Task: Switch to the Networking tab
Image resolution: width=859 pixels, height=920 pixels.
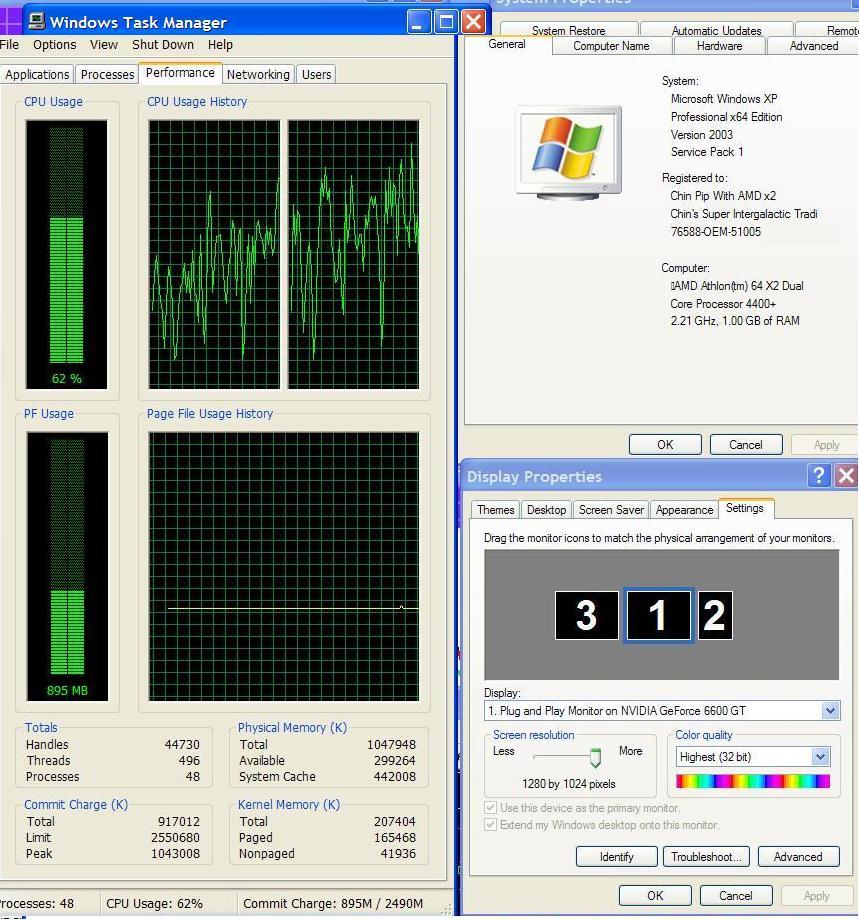Action: [x=258, y=75]
